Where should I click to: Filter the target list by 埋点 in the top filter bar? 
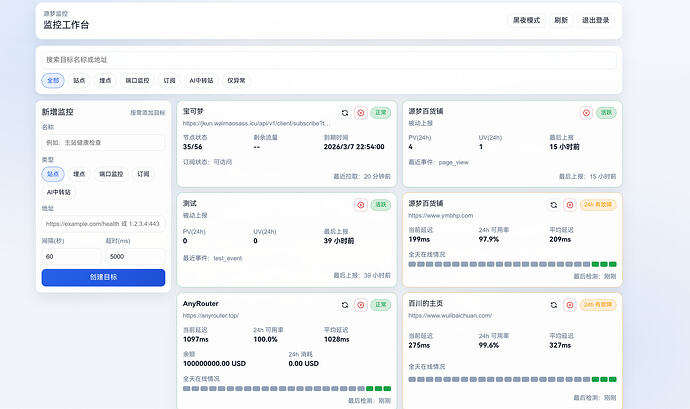point(105,81)
